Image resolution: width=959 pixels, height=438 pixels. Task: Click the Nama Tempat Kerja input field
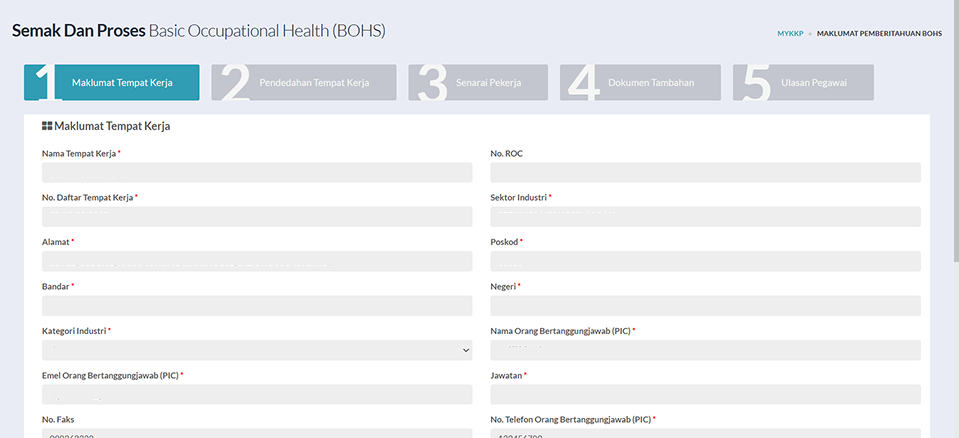pos(257,173)
